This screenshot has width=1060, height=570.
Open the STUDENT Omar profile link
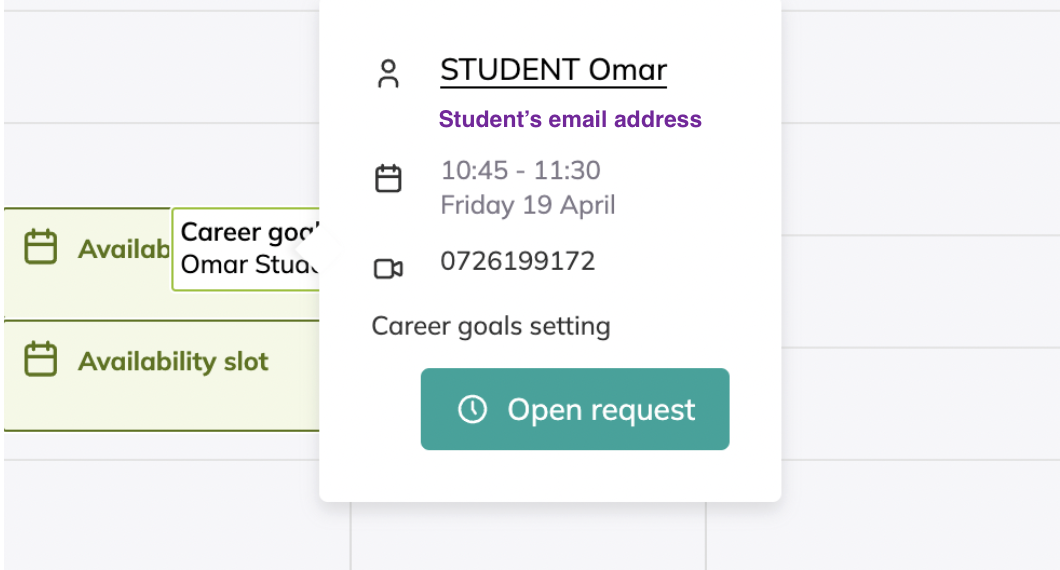(553, 70)
